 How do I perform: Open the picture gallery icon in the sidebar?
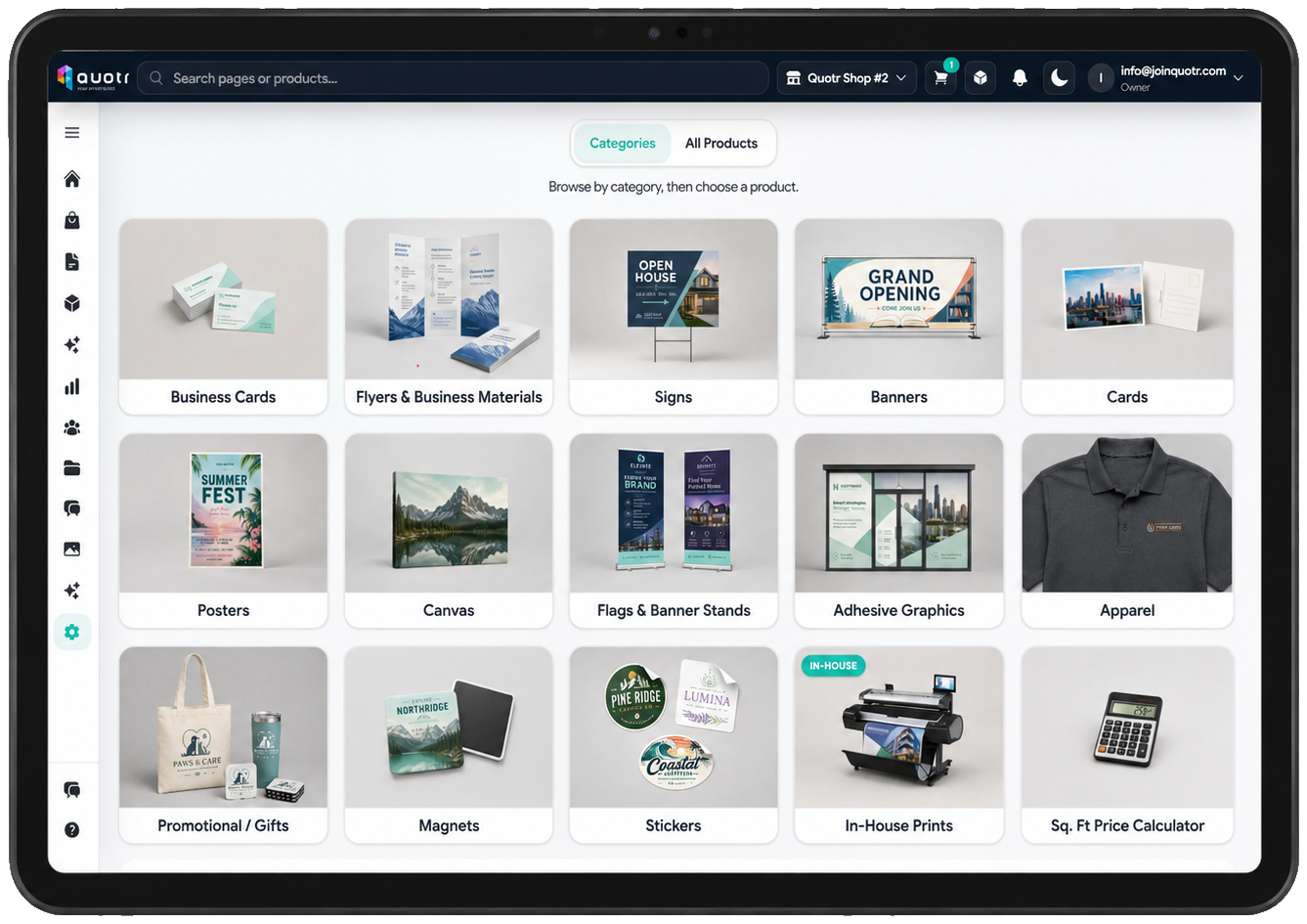[71, 550]
